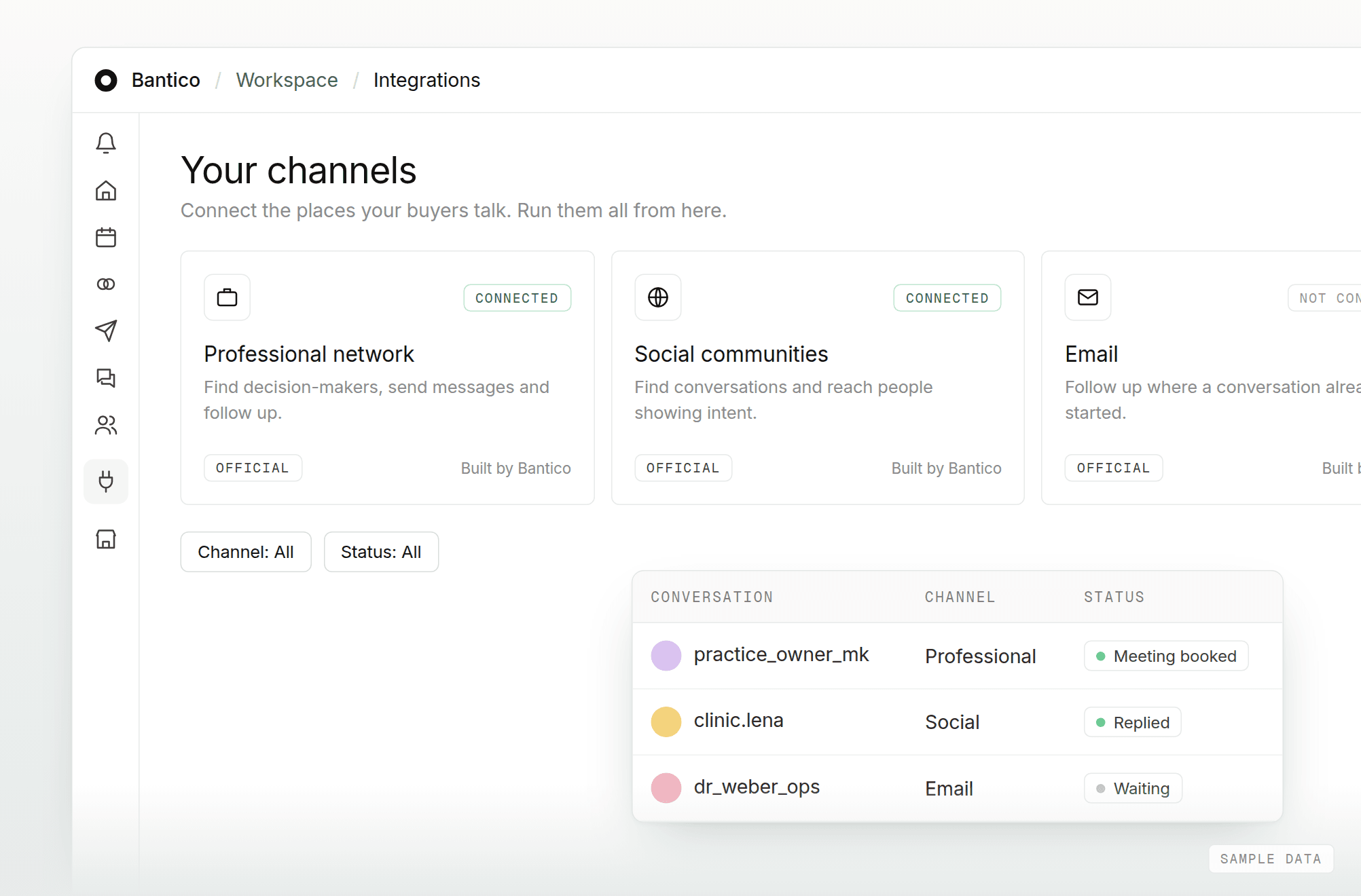
Task: Click the Bantico logo circle
Action: tap(106, 80)
